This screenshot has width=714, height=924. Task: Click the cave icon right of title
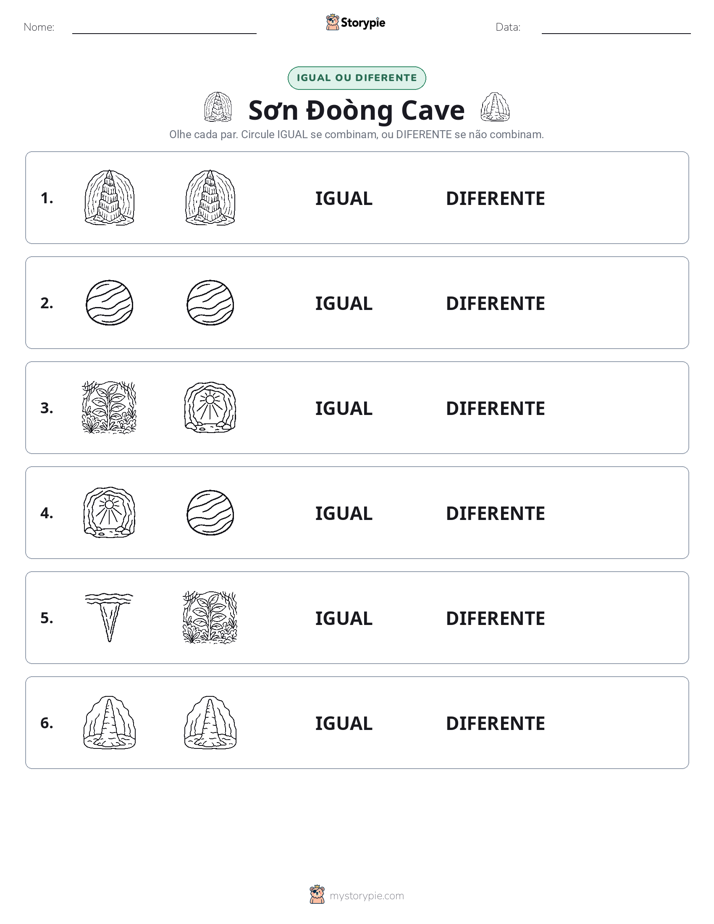(495, 107)
